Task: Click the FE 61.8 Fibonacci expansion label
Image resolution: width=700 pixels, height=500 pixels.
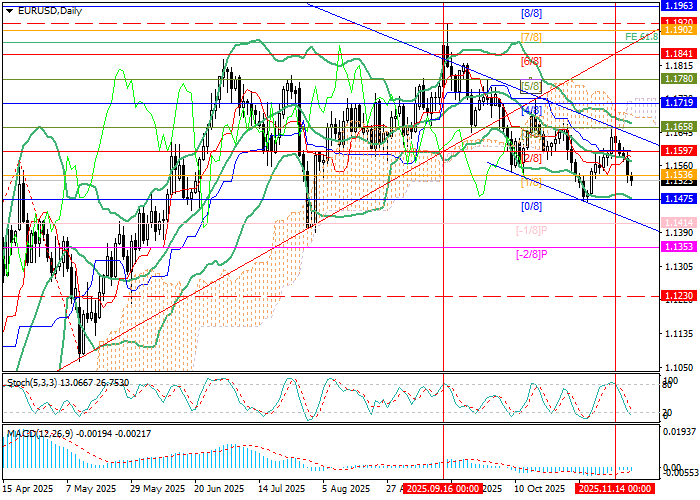Action: (x=642, y=37)
